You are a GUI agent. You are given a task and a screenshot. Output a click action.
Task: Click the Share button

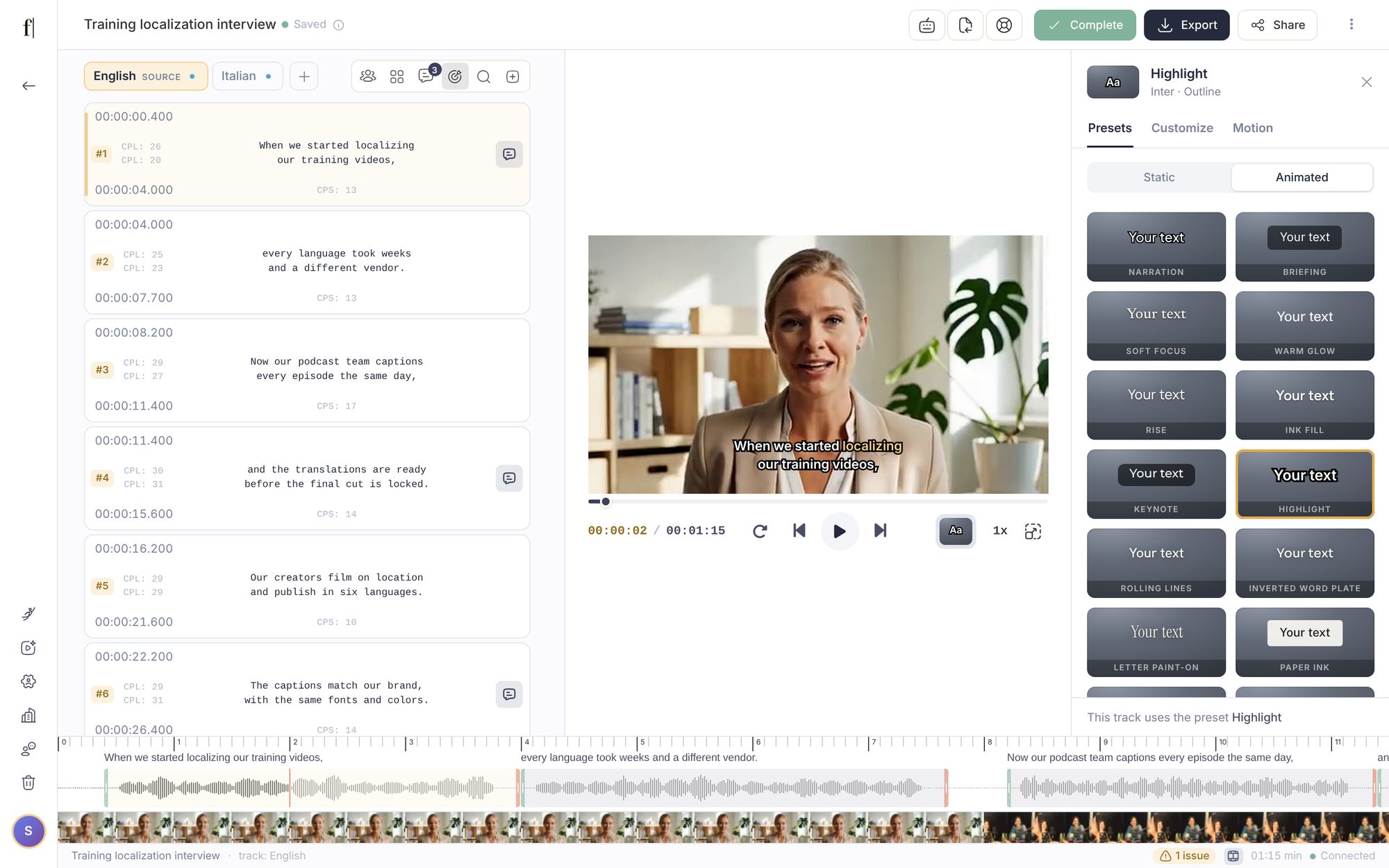1277,25
